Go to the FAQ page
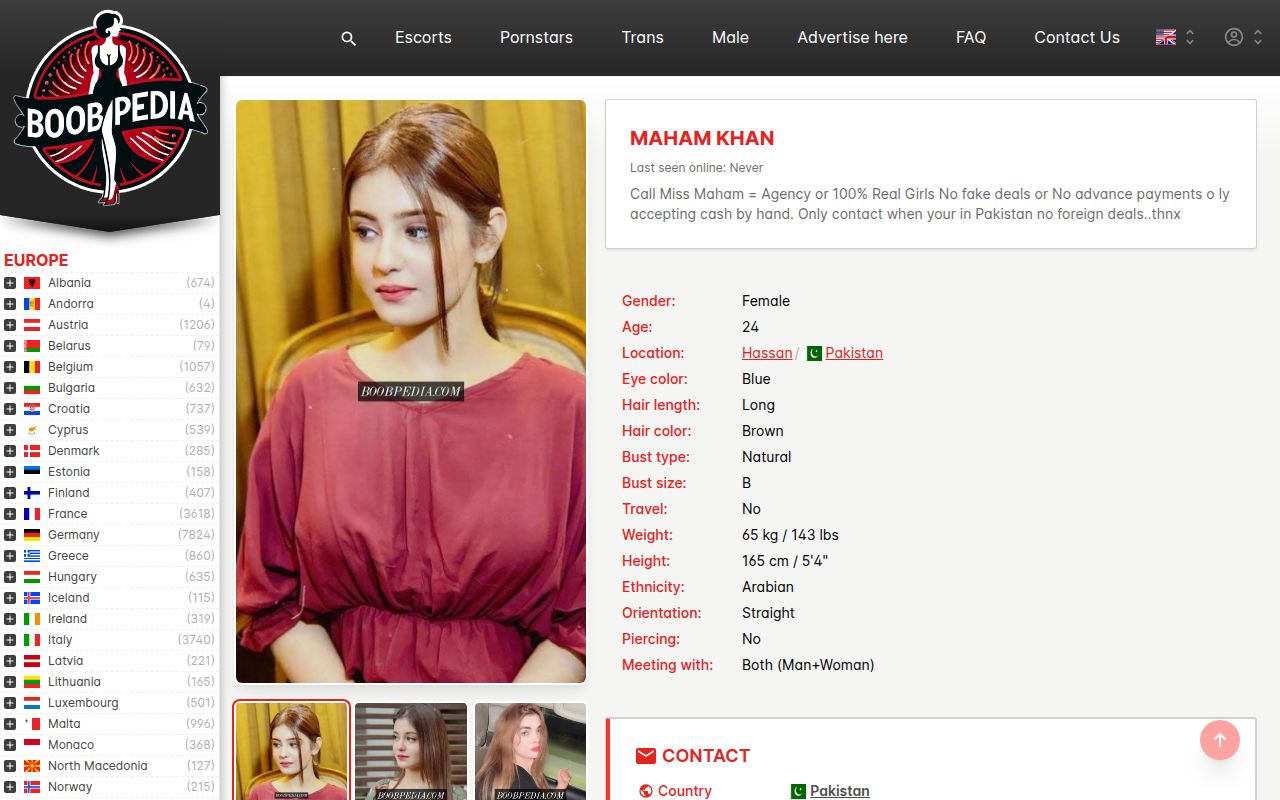The height and width of the screenshot is (800, 1280). (x=970, y=37)
